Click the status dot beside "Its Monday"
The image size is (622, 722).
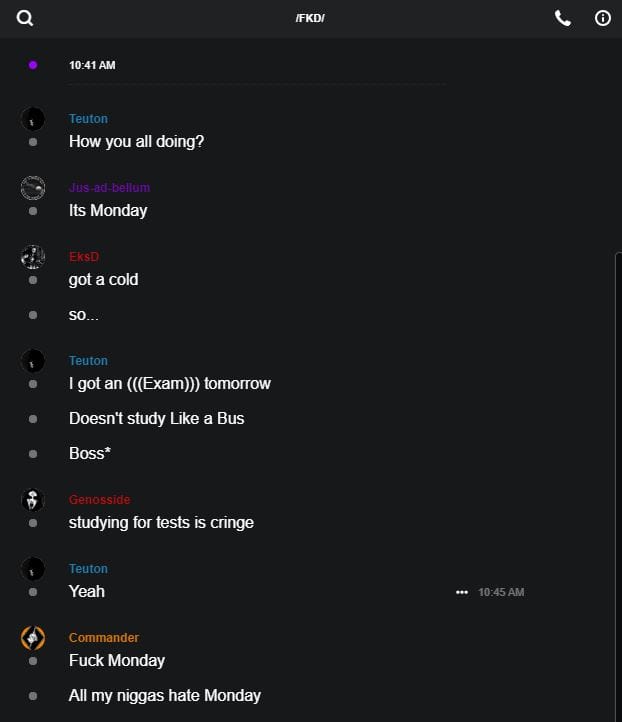click(x=33, y=211)
